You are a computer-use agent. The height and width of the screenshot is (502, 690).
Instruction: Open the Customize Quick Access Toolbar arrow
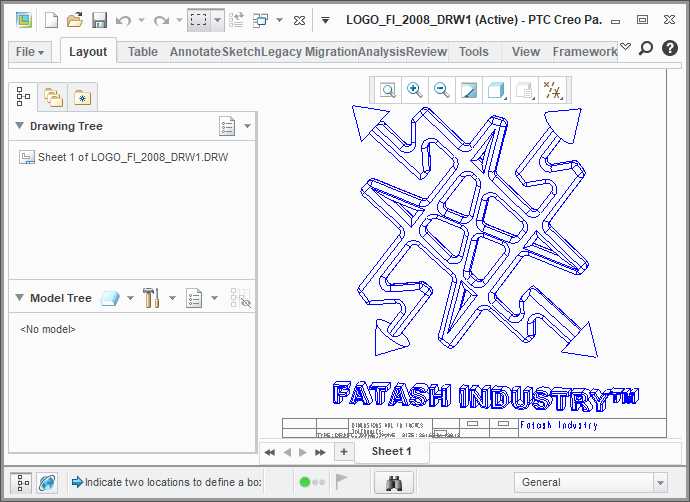point(325,20)
